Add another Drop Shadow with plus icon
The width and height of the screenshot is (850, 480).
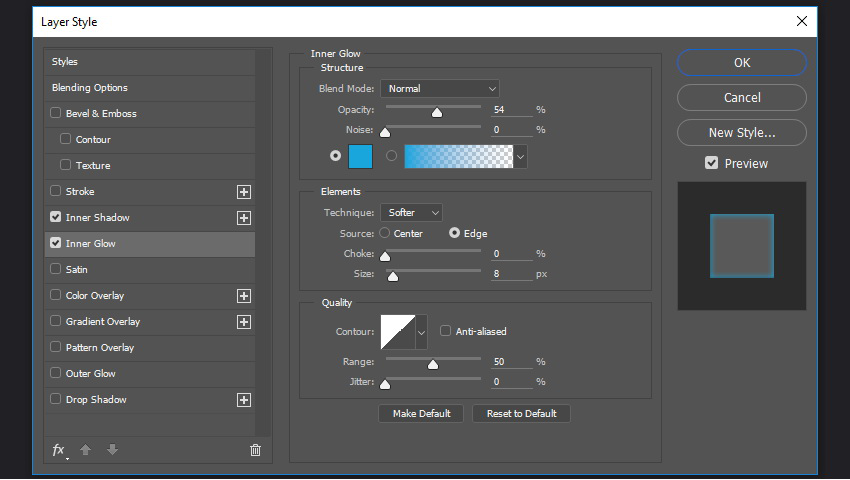pyautogui.click(x=244, y=400)
